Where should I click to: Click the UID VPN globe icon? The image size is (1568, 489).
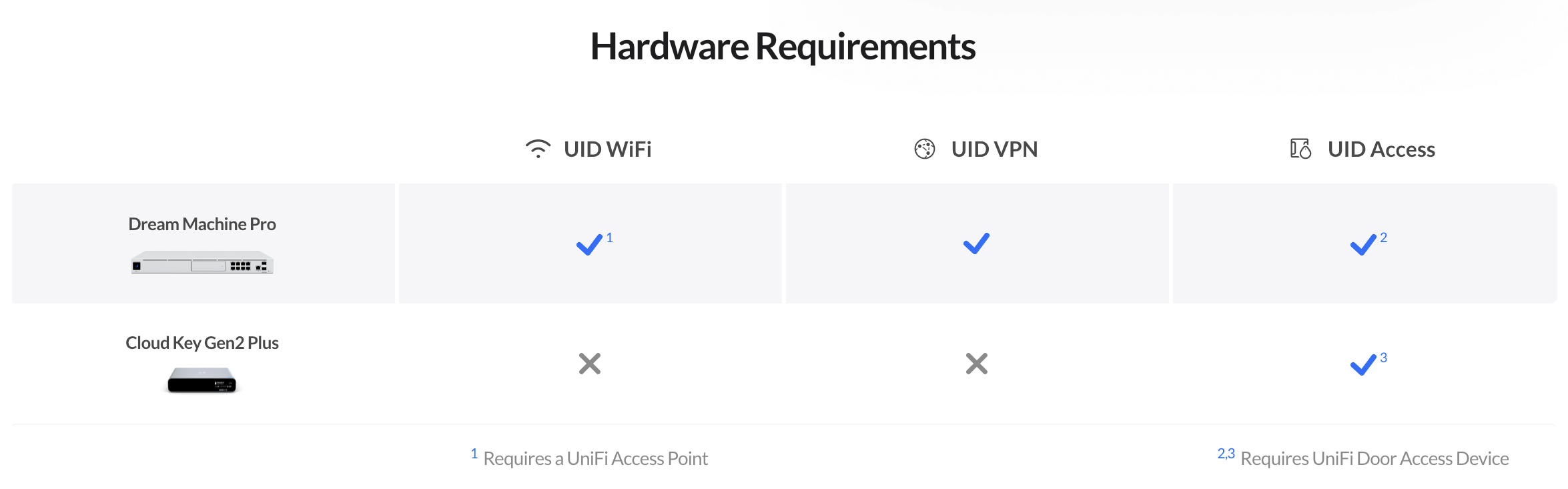(x=925, y=149)
